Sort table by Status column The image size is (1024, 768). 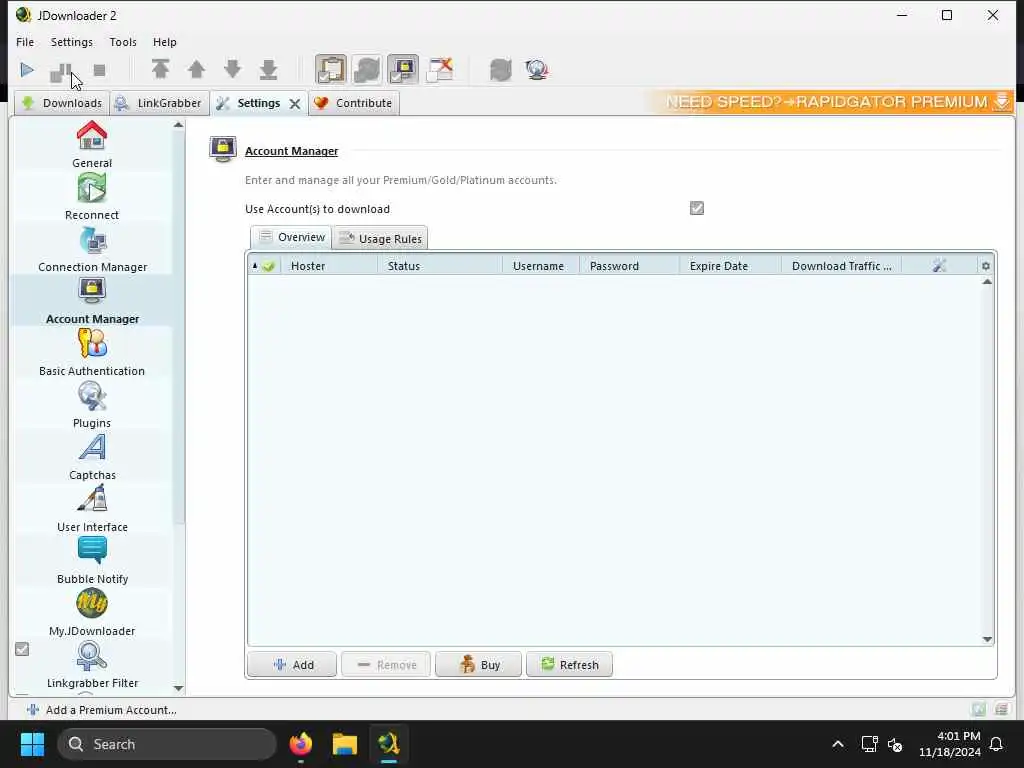point(440,266)
